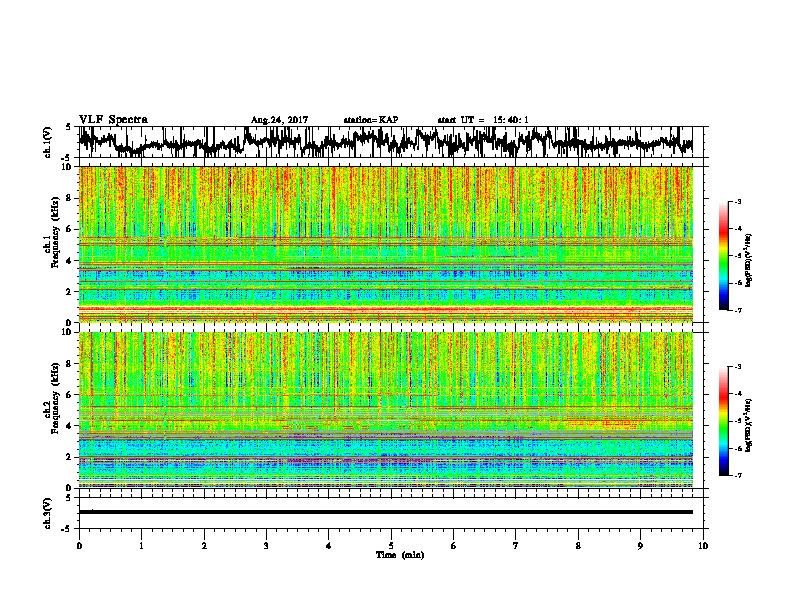Click time axis tick label '7'
Viewport: 792px width, 612px height.
point(516,546)
